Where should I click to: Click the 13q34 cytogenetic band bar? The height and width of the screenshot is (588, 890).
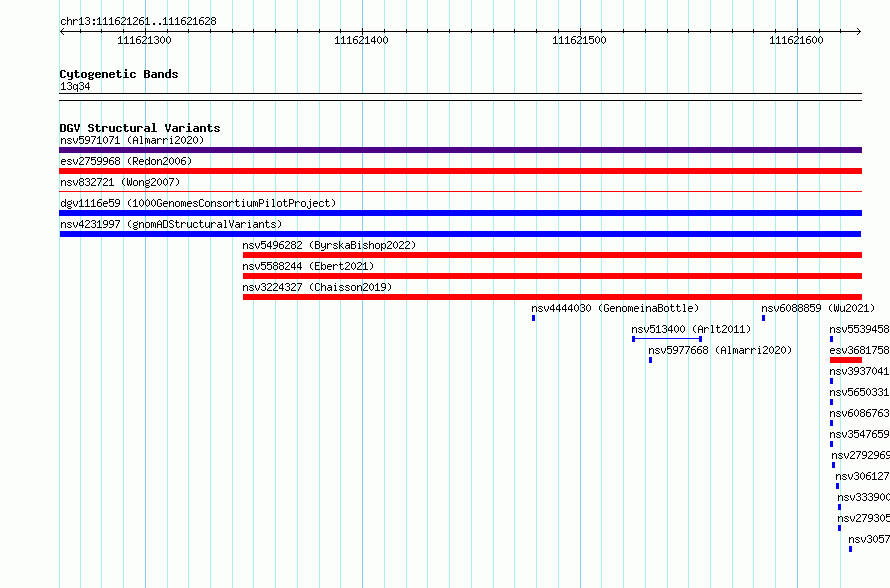(x=460, y=97)
